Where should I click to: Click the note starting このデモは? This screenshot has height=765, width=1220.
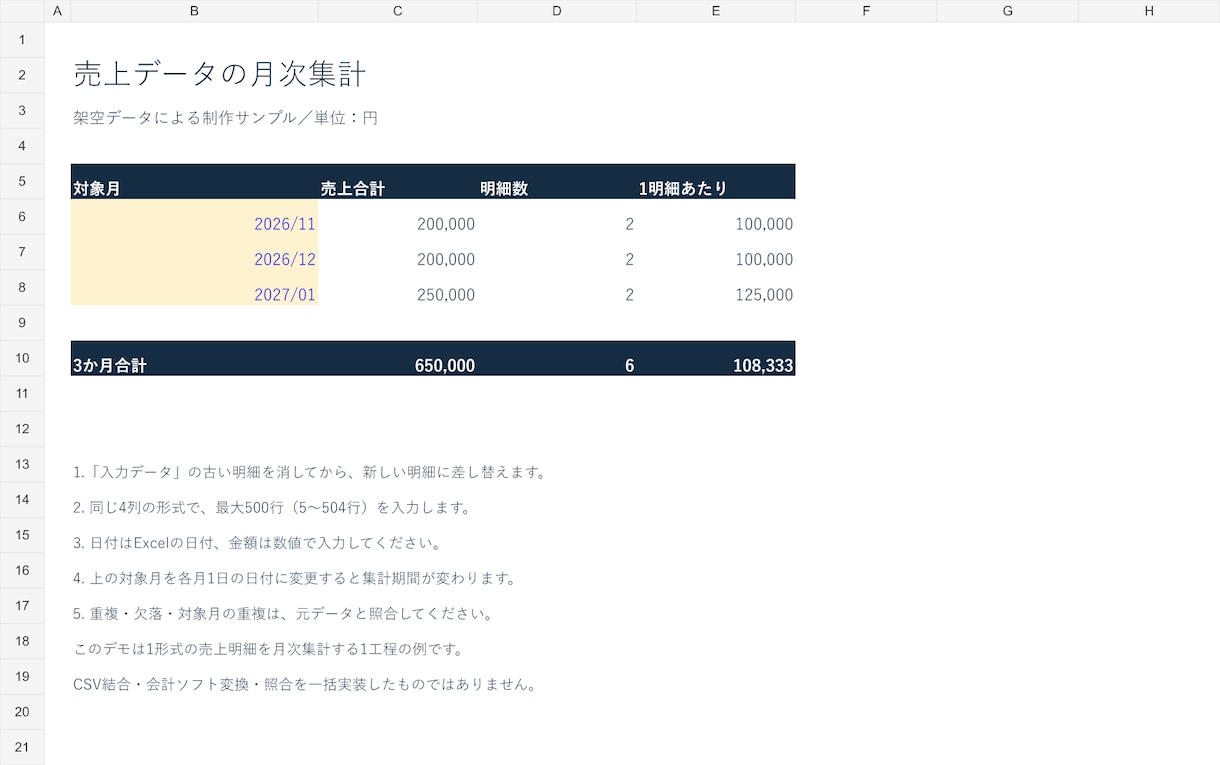pos(269,649)
